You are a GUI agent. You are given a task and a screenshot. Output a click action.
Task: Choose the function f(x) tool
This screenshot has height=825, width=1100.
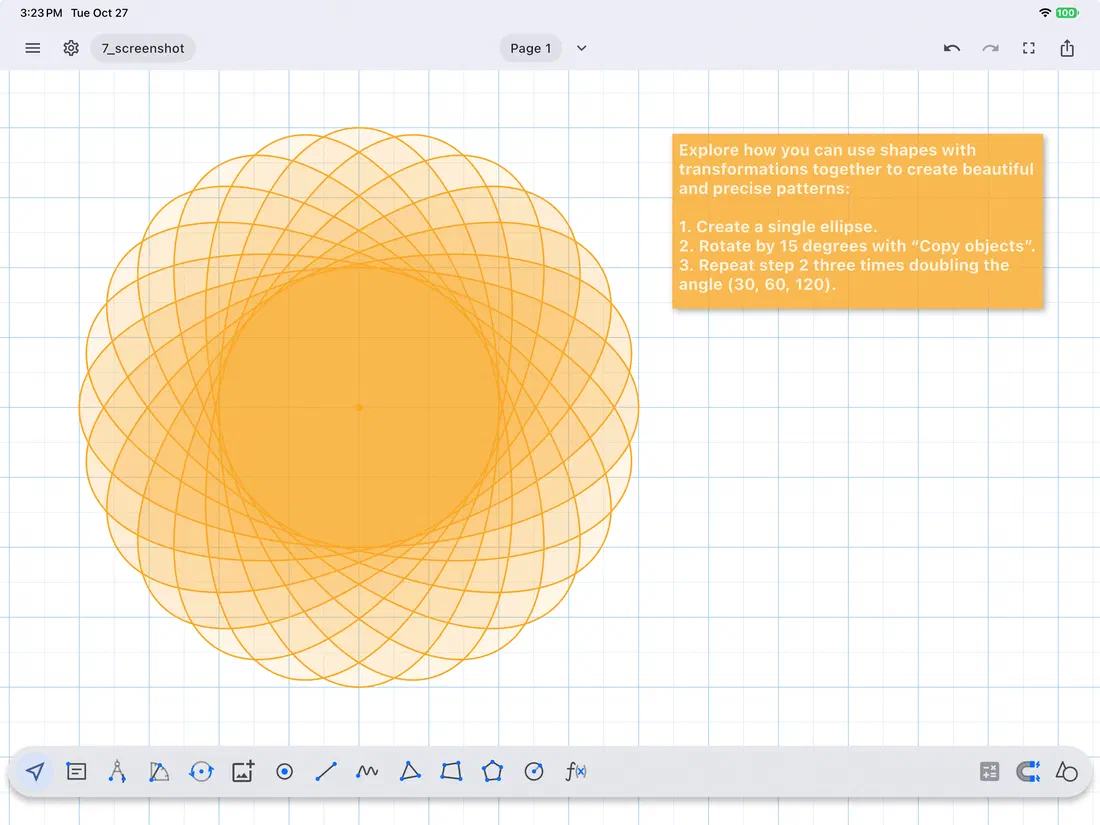(x=575, y=772)
